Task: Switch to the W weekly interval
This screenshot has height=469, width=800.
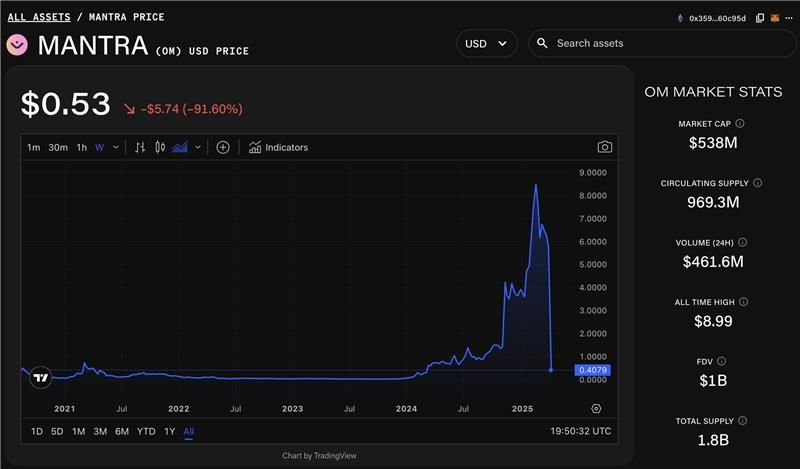Action: pos(99,147)
